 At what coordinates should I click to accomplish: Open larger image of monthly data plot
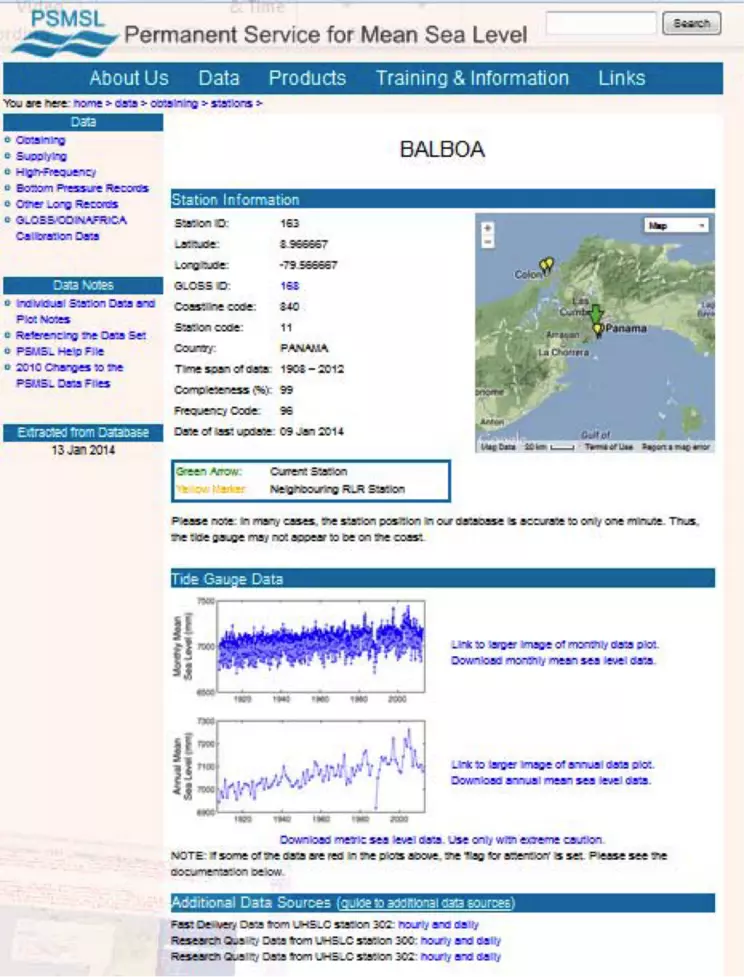555,644
